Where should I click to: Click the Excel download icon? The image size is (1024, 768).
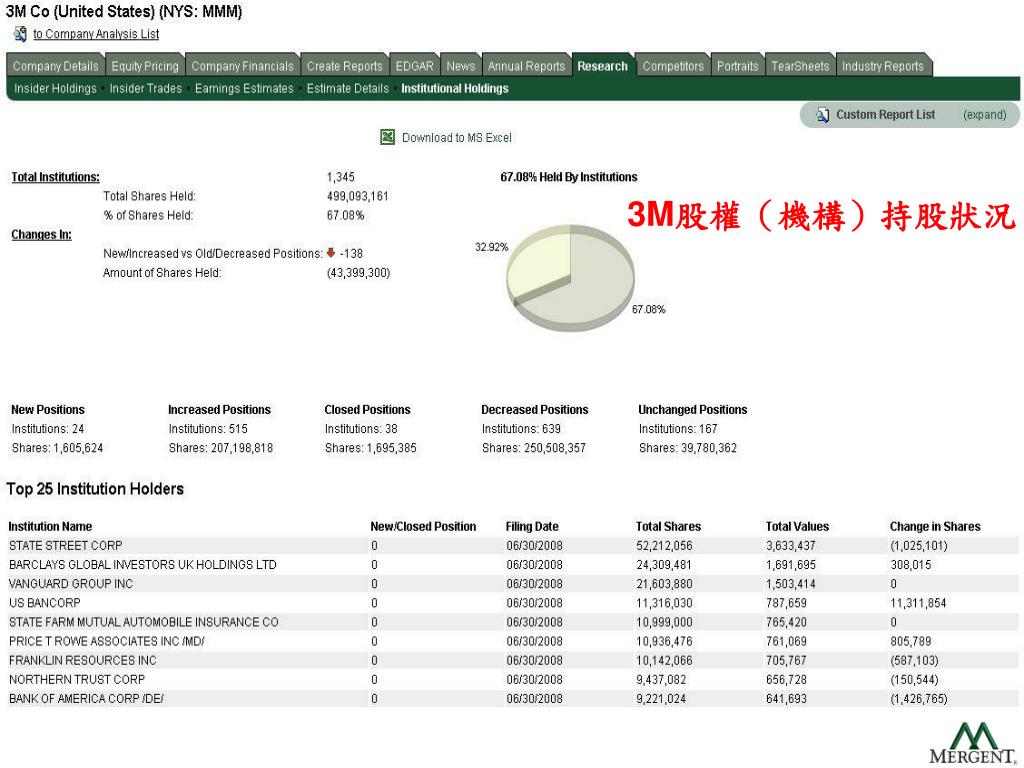coord(387,137)
